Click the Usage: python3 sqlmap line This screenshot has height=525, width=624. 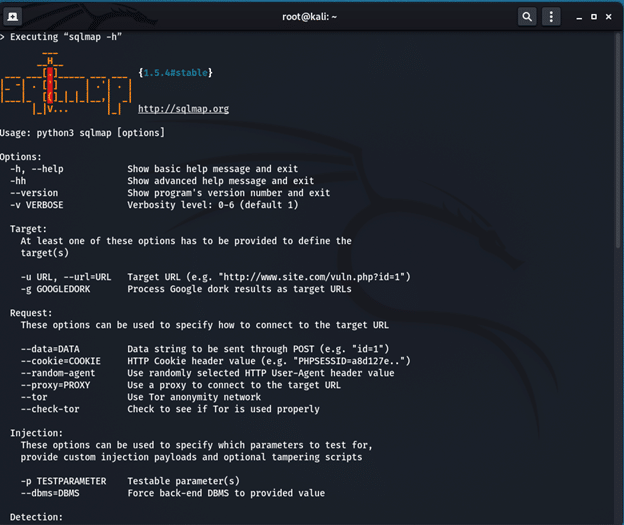click(82, 133)
